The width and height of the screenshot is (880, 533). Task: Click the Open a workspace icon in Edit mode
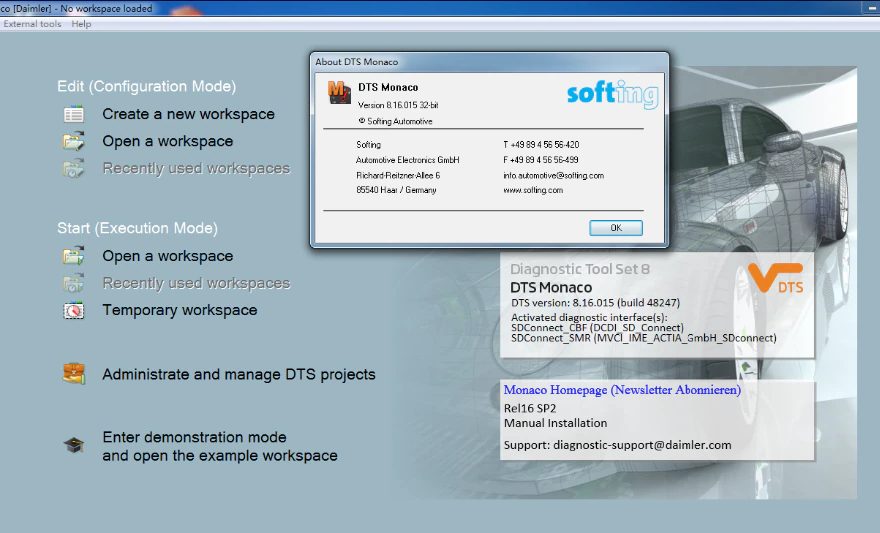74,141
